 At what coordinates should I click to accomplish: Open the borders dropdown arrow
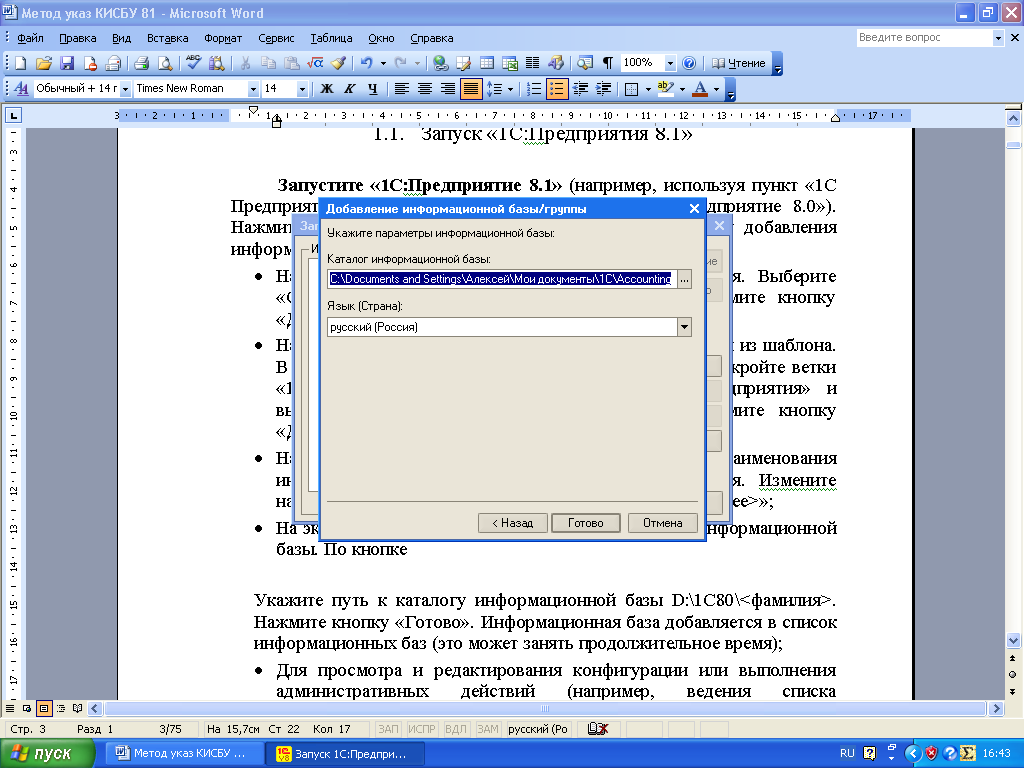coord(648,88)
